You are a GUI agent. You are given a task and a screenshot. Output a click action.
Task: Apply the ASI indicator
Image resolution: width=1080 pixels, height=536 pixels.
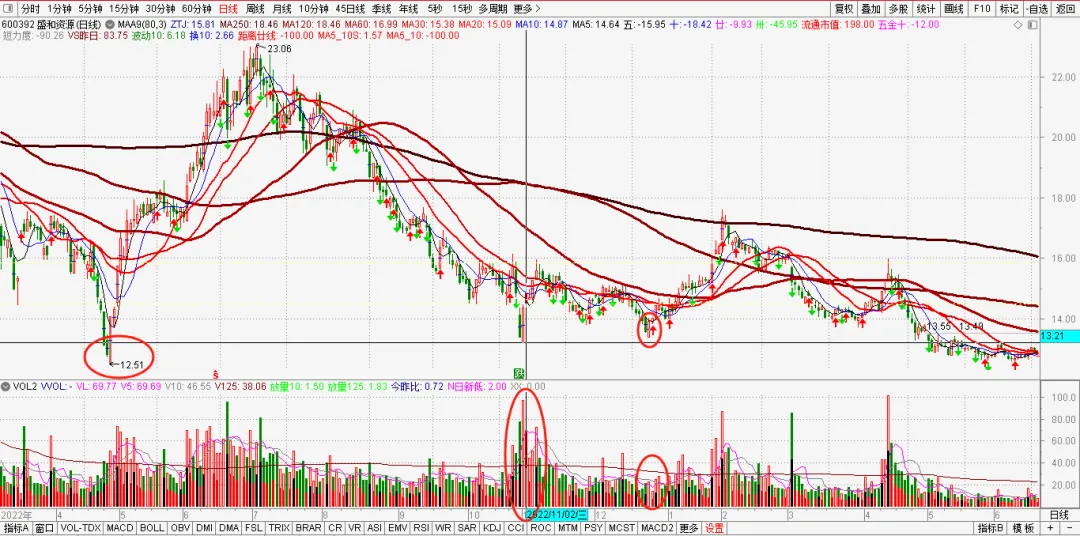pyautogui.click(x=377, y=528)
